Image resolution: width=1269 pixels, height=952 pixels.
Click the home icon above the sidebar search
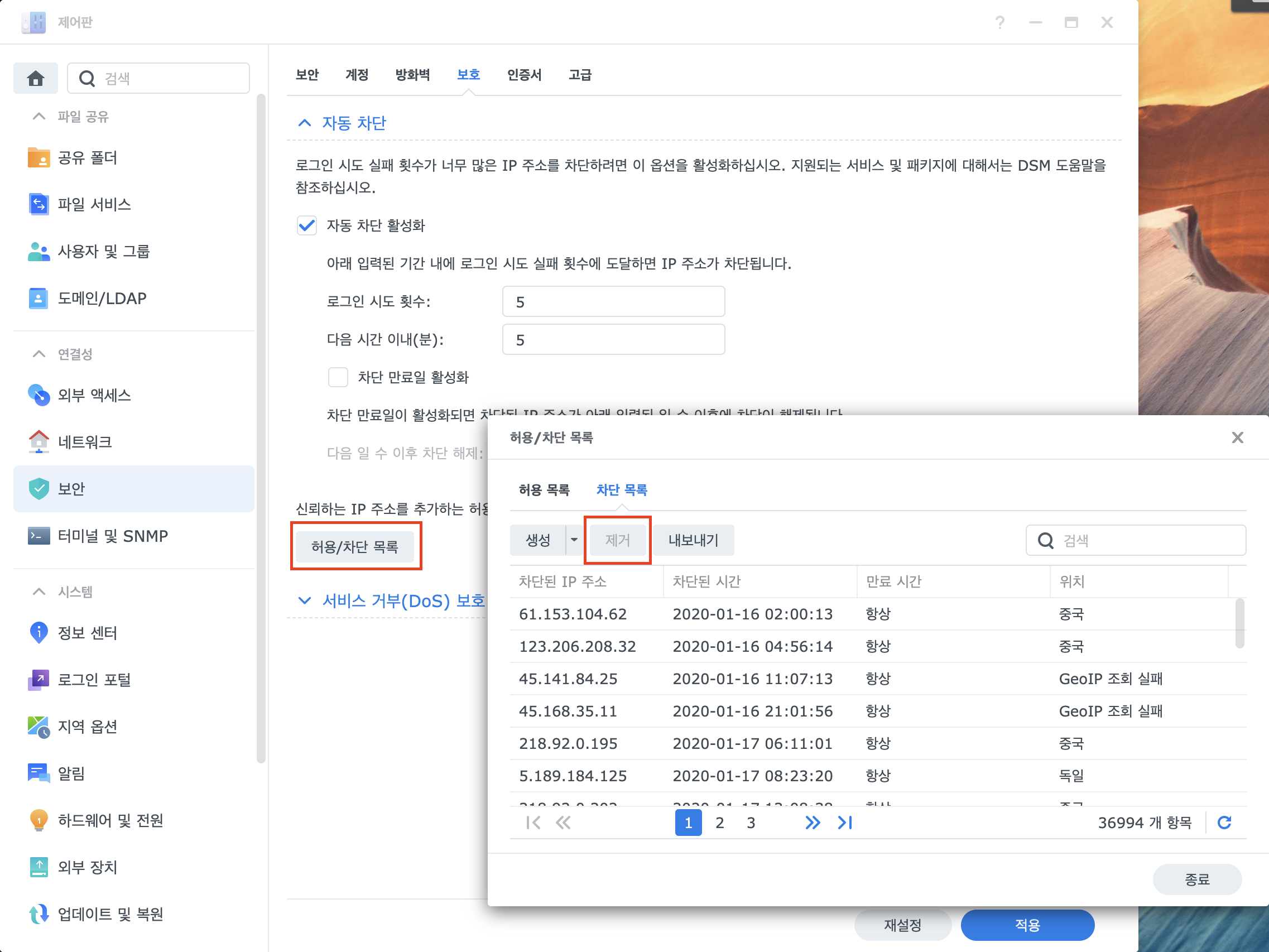36,78
